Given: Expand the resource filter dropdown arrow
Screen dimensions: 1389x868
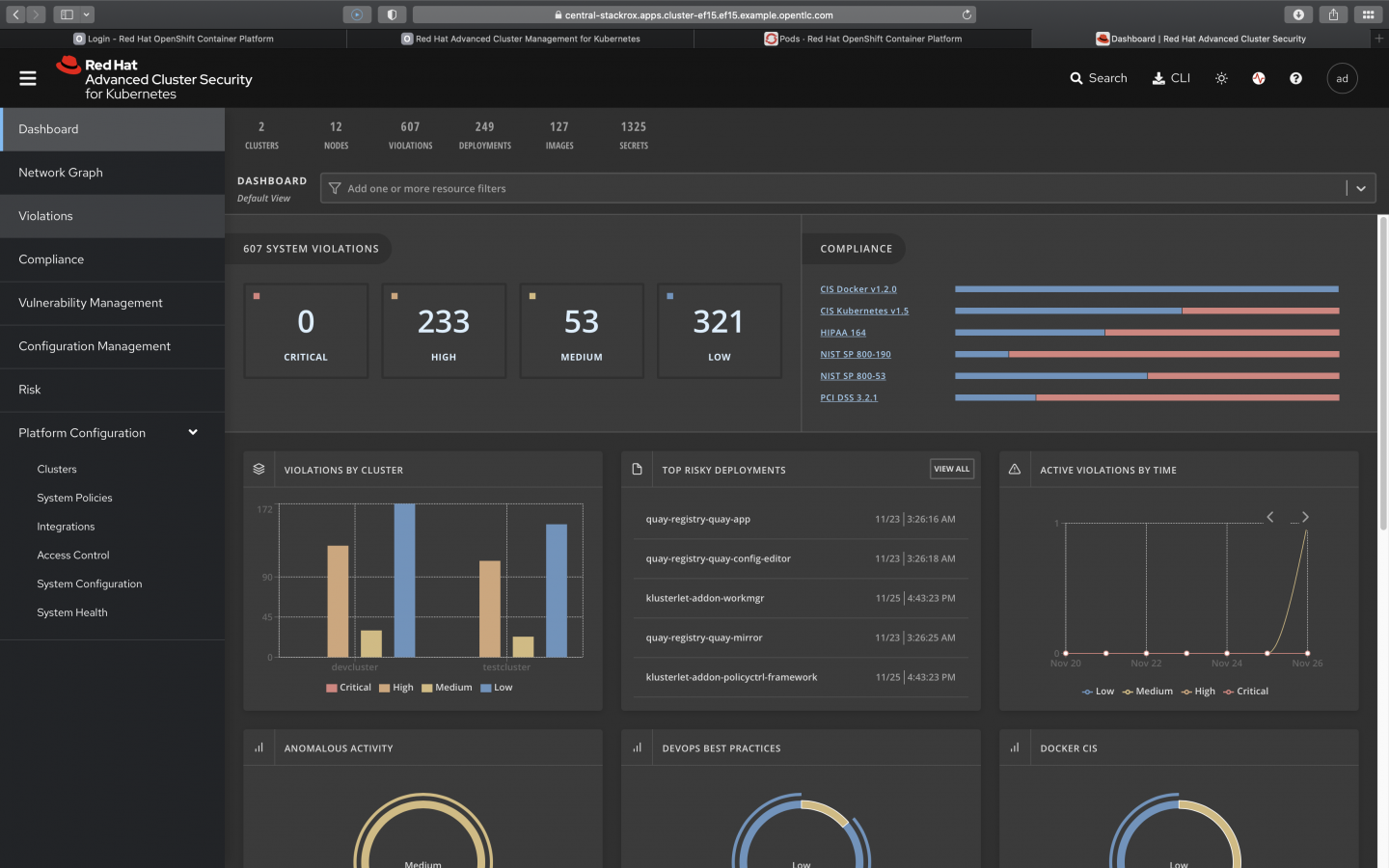Looking at the screenshot, I should pyautogui.click(x=1361, y=188).
